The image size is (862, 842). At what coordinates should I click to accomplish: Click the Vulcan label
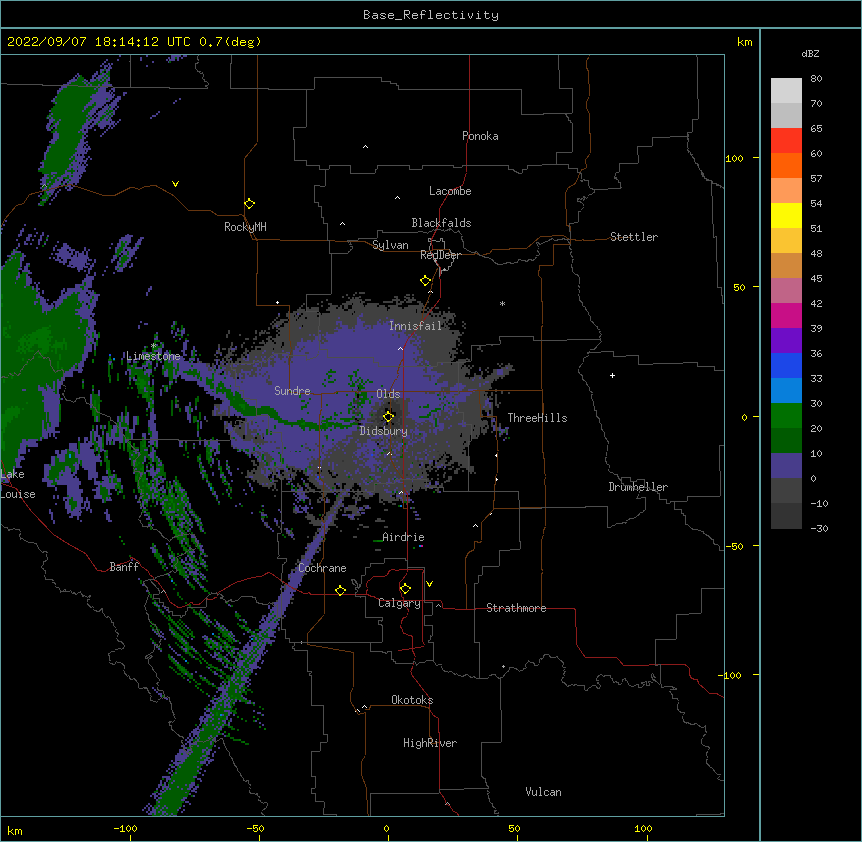(543, 792)
